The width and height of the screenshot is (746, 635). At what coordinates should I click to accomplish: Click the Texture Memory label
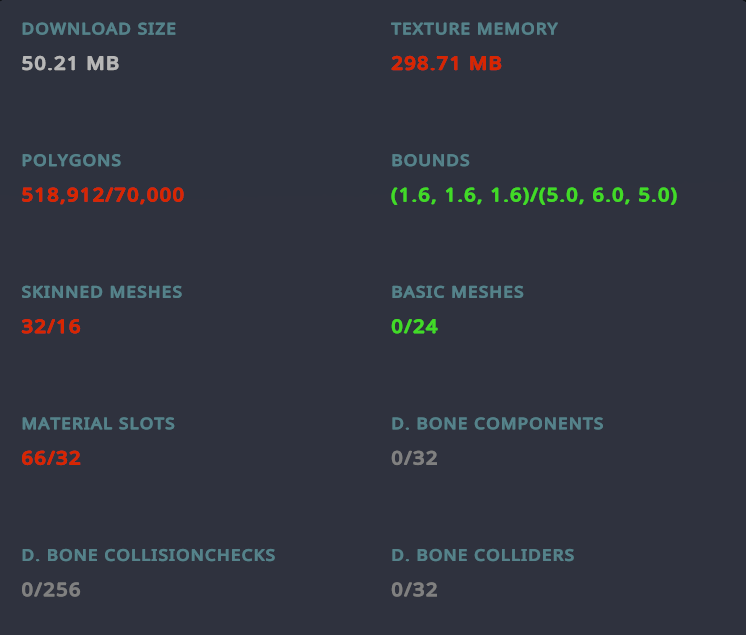(474, 29)
